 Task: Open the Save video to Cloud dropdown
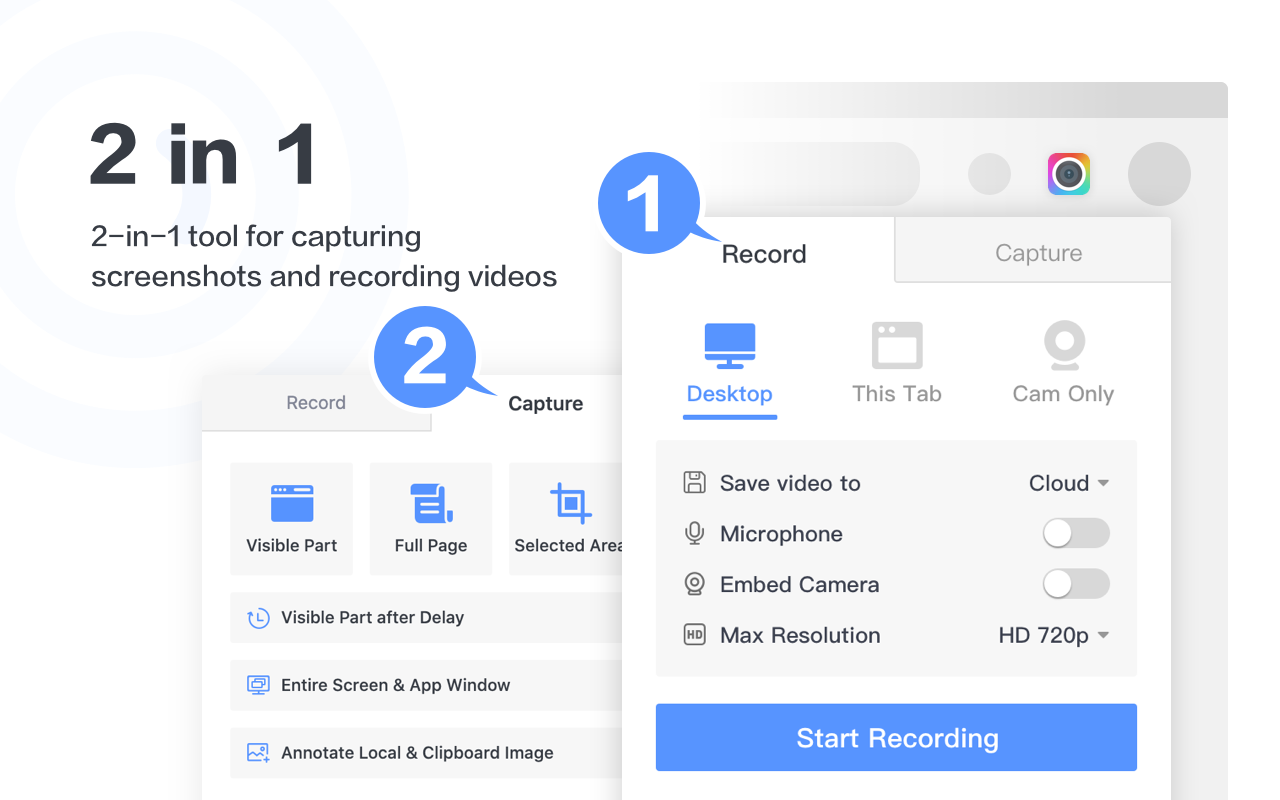(1070, 483)
